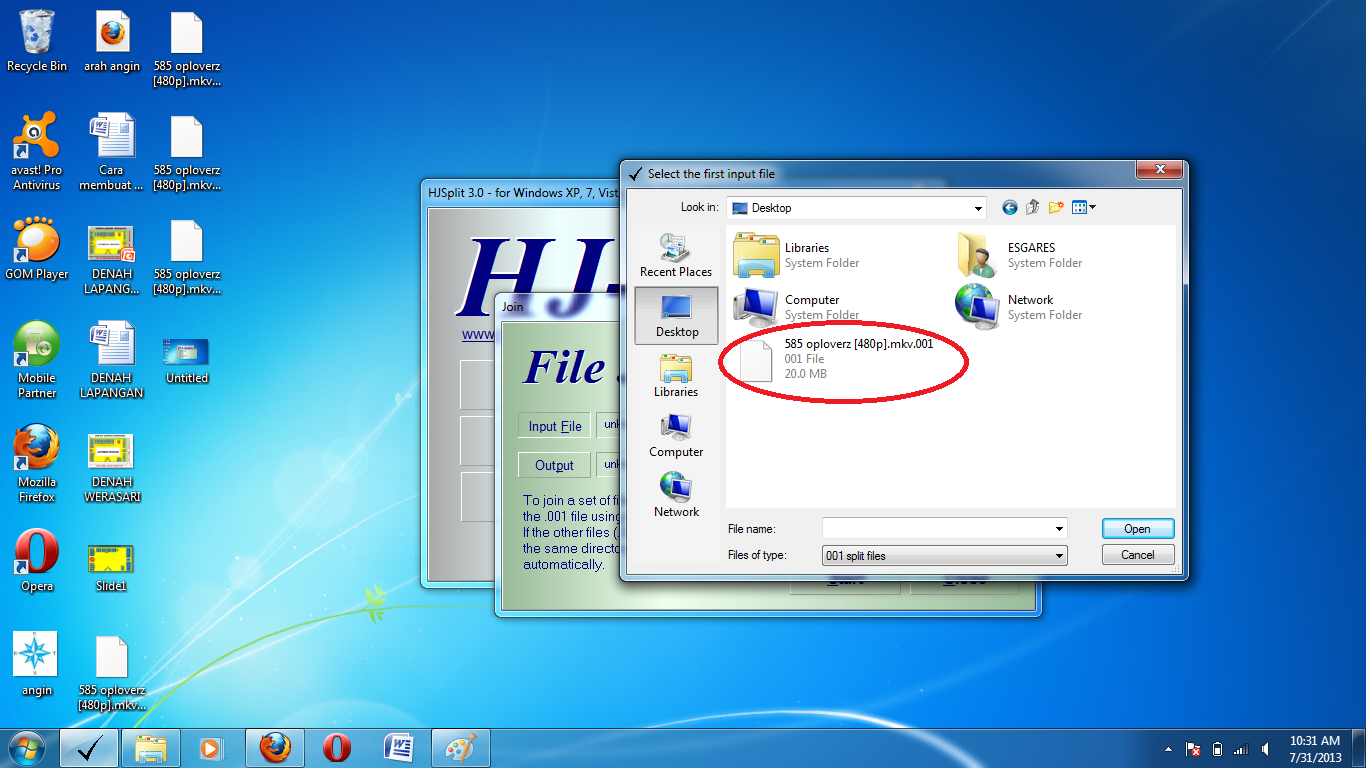Click the network signal tray icon
Viewport: 1366px width, 768px height.
click(x=1241, y=749)
